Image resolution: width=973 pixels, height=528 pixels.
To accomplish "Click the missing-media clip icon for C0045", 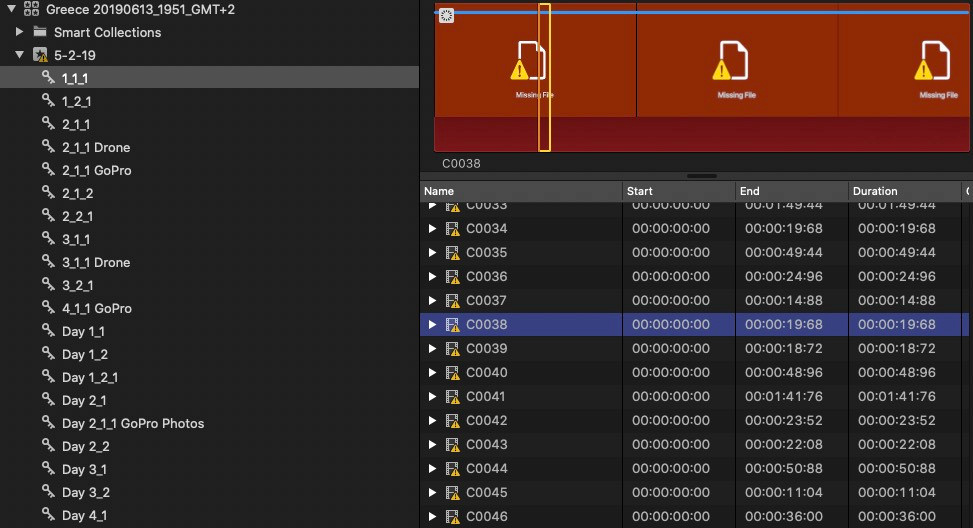I will pos(453,493).
